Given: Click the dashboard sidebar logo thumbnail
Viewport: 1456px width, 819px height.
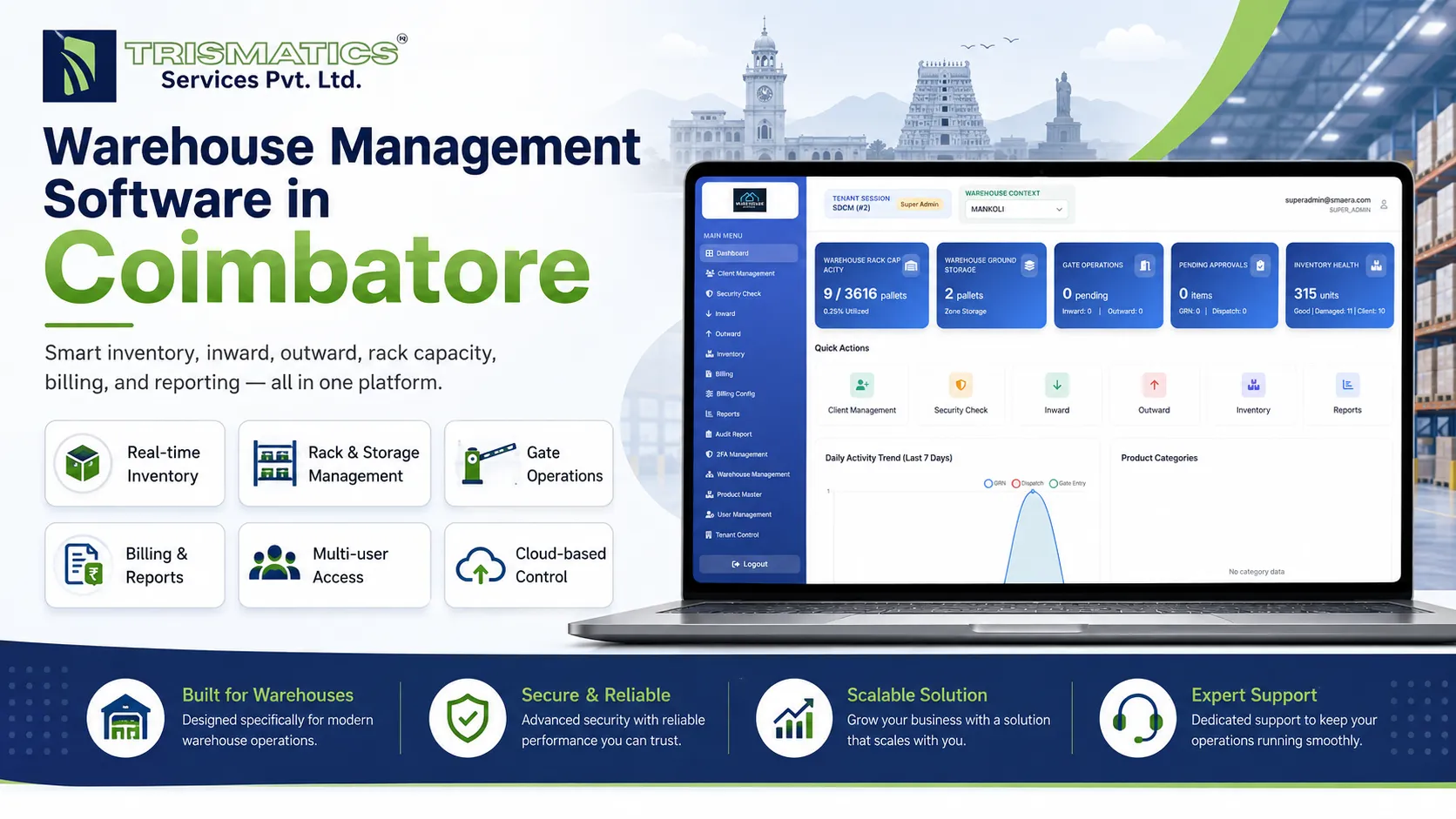Looking at the screenshot, I should coord(750,200).
